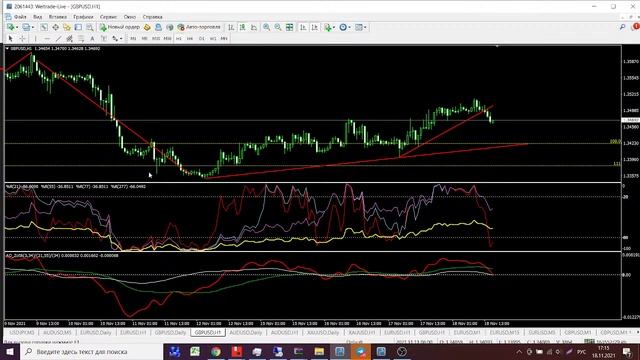Click the Windows search box in taskbar
640x360 pixels.
click(x=91, y=351)
